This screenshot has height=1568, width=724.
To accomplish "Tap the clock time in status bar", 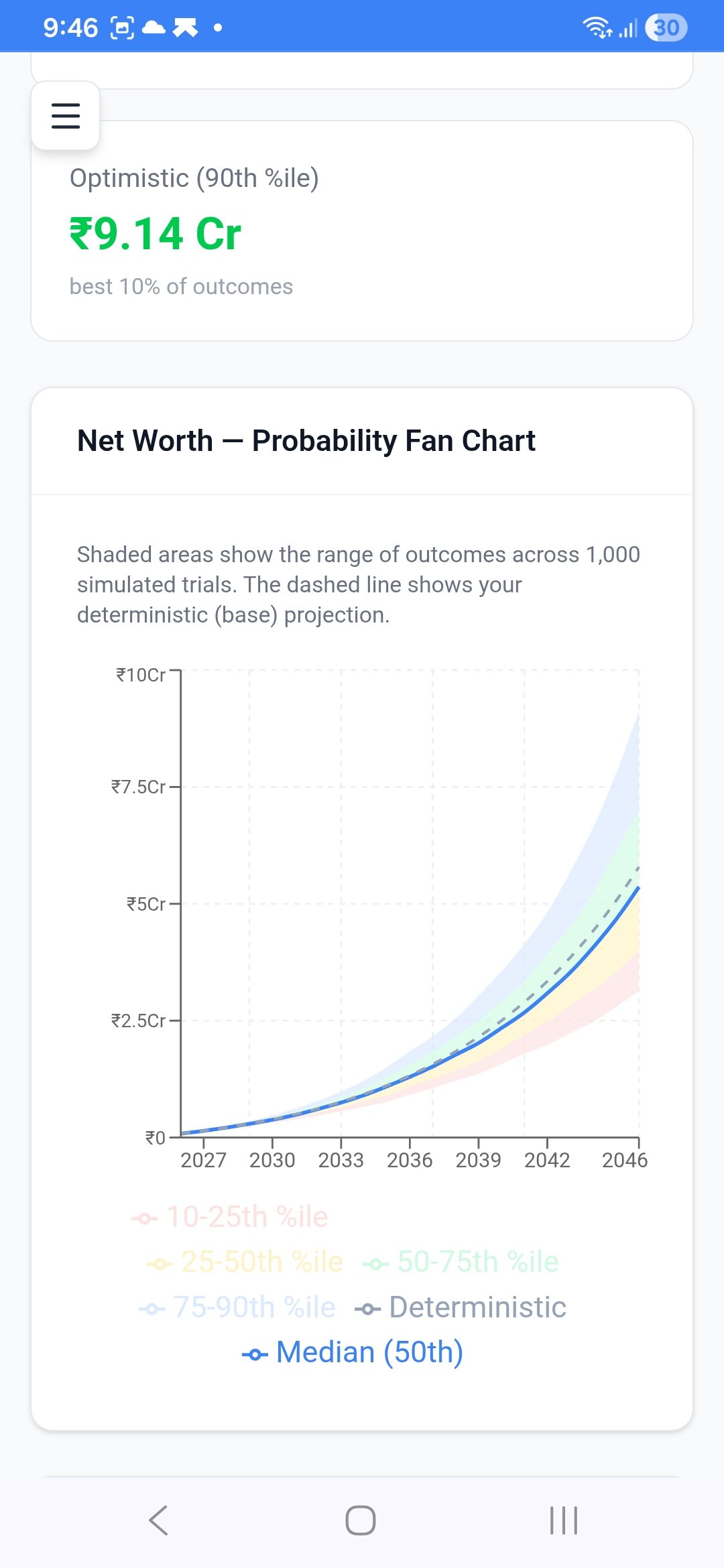I will tap(70, 27).
